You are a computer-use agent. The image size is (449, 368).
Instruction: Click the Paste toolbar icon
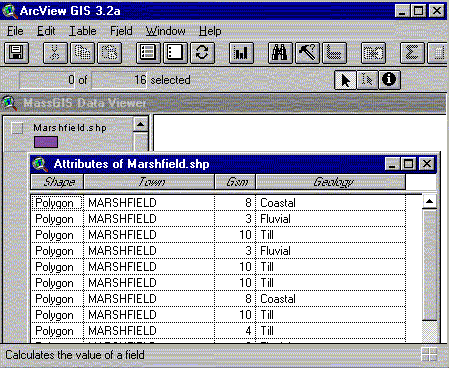point(109,53)
